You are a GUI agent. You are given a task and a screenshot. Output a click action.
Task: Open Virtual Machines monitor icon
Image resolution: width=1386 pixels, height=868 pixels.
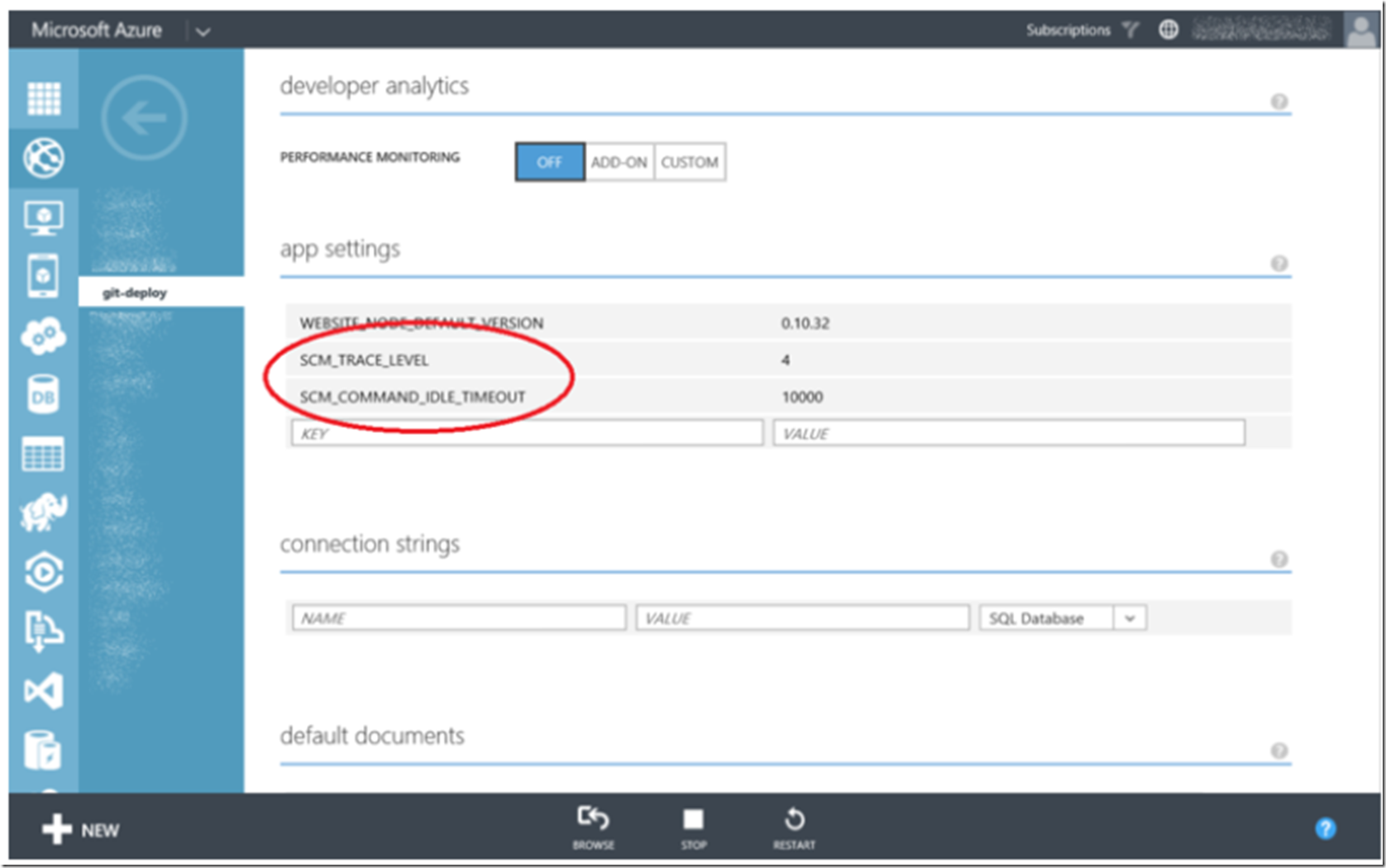44,217
